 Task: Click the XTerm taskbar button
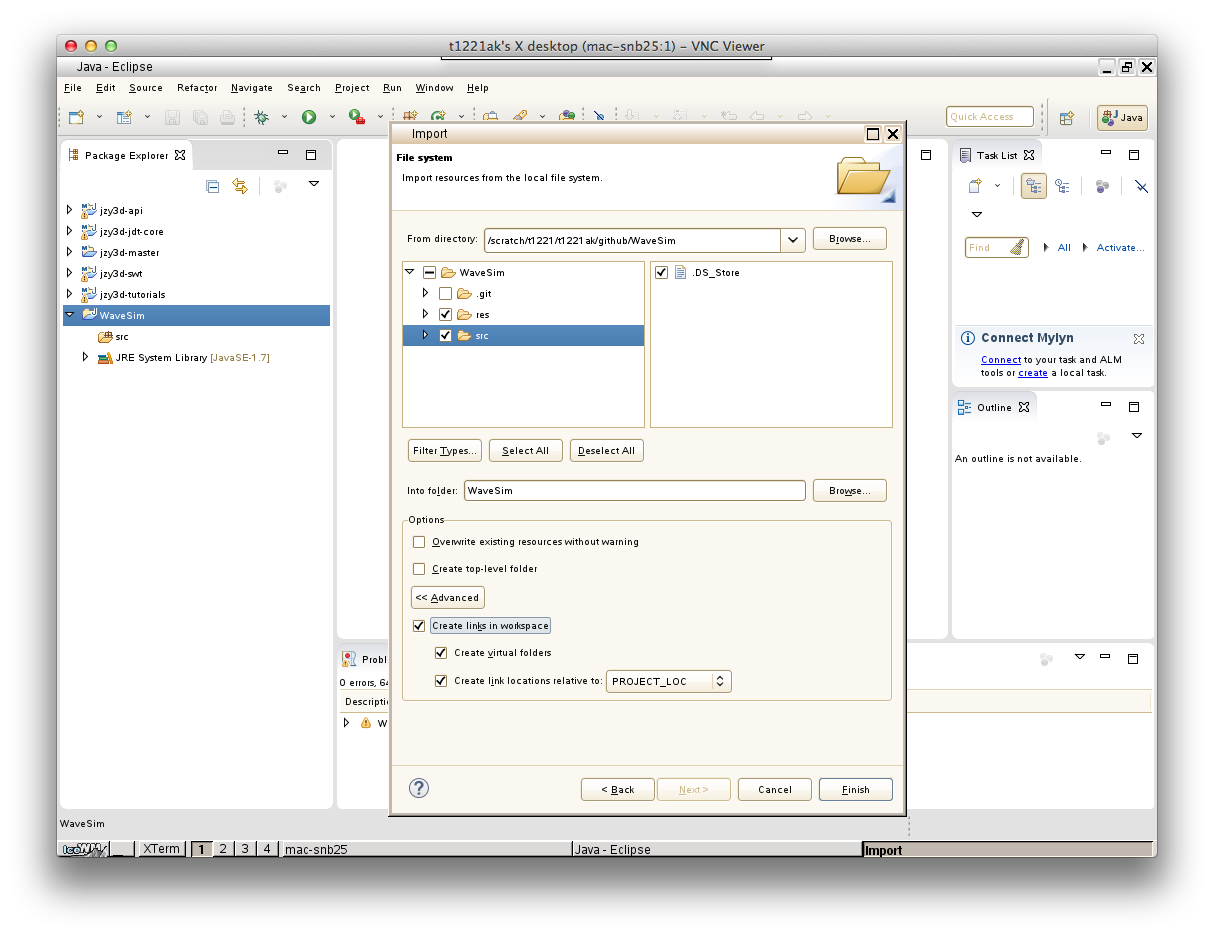161,849
